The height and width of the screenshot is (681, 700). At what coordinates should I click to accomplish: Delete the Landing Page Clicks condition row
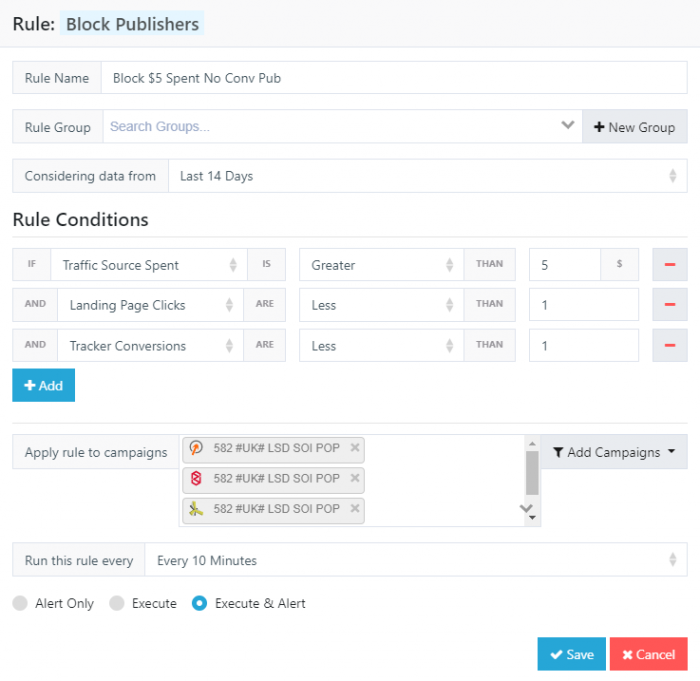click(669, 305)
